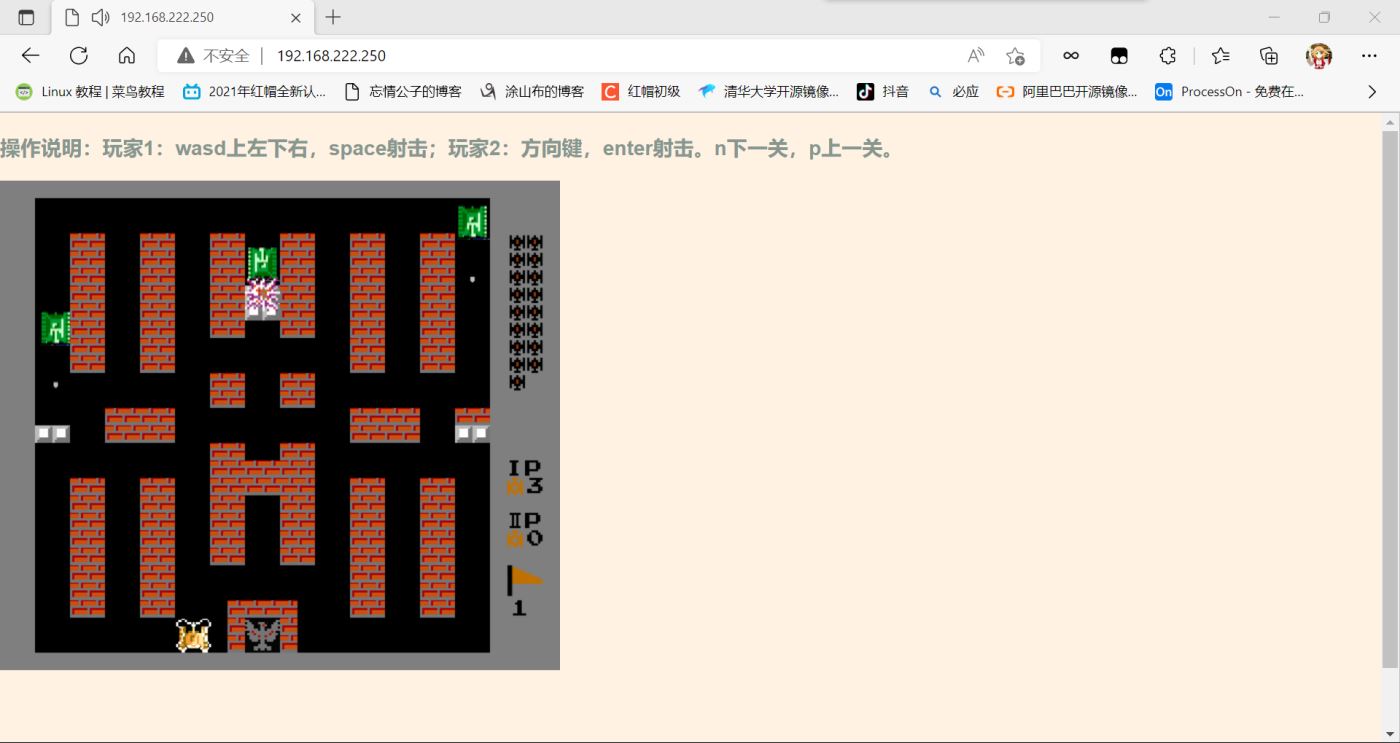Open the Collections icon in the toolbar
The image size is (1400, 743).
point(1268,56)
